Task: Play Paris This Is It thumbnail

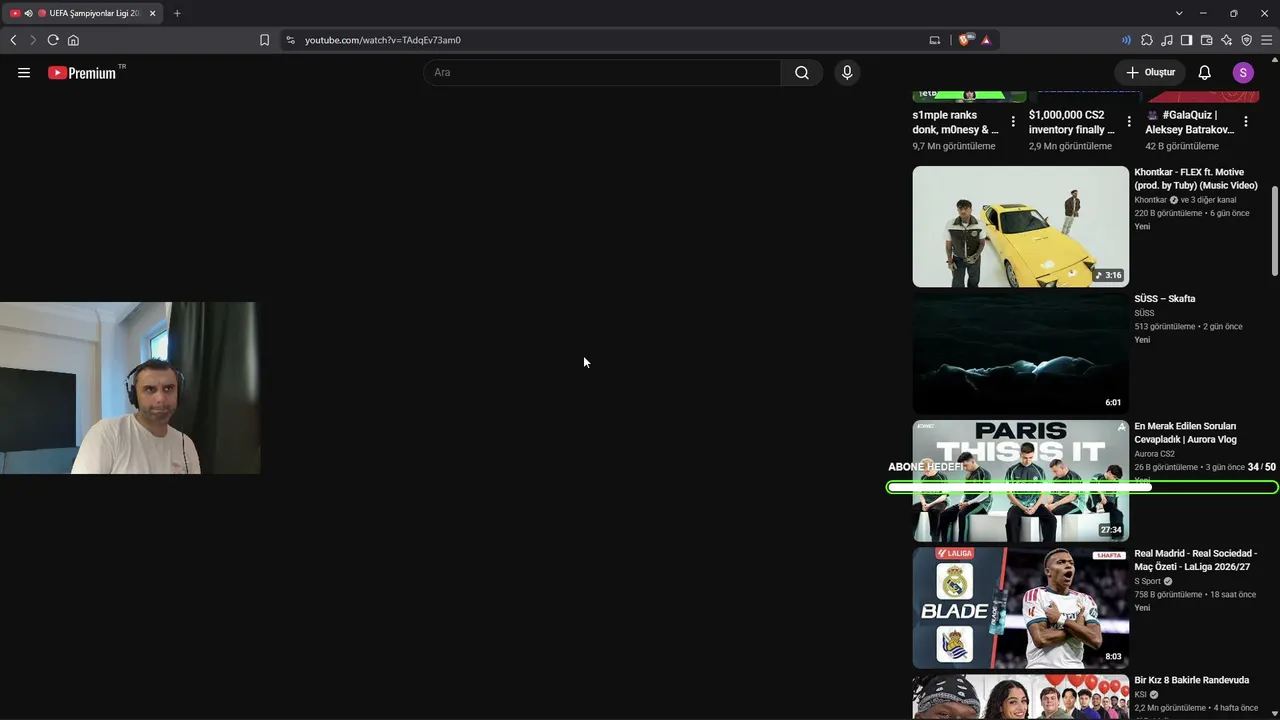Action: [1020, 481]
